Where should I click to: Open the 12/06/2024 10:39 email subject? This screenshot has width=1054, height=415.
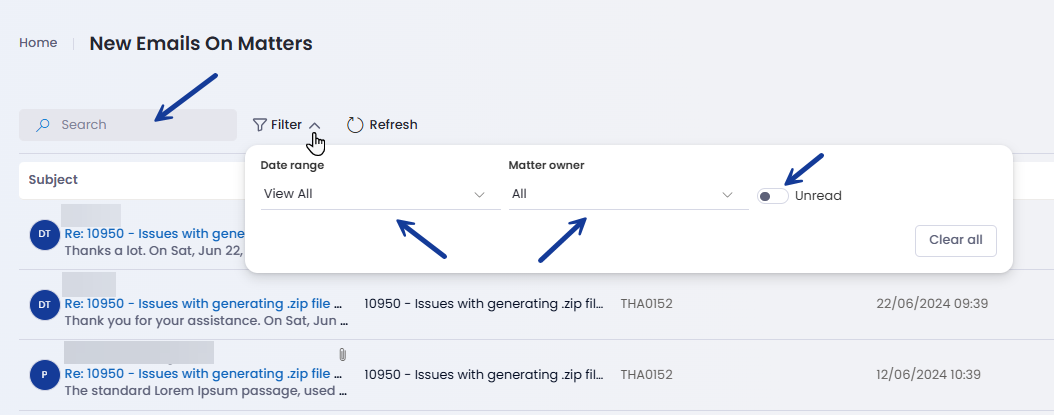(204, 374)
